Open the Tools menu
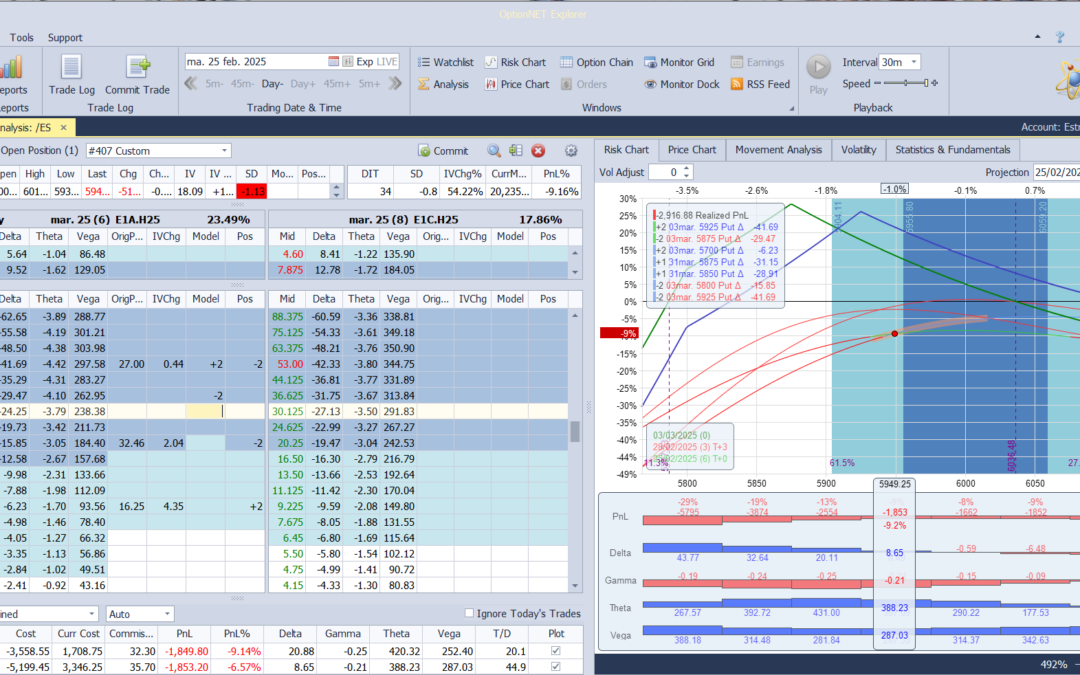The image size is (1080, 675). (x=21, y=38)
